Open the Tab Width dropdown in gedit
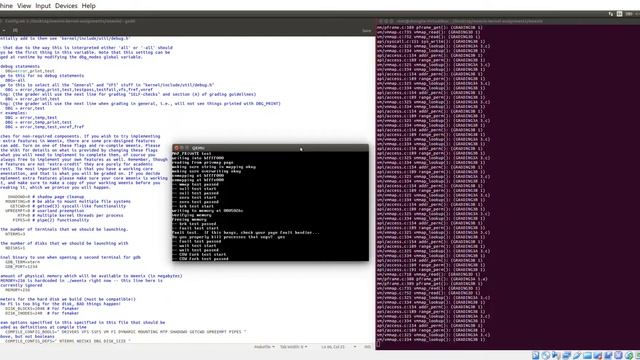The image size is (640, 360). point(293,347)
